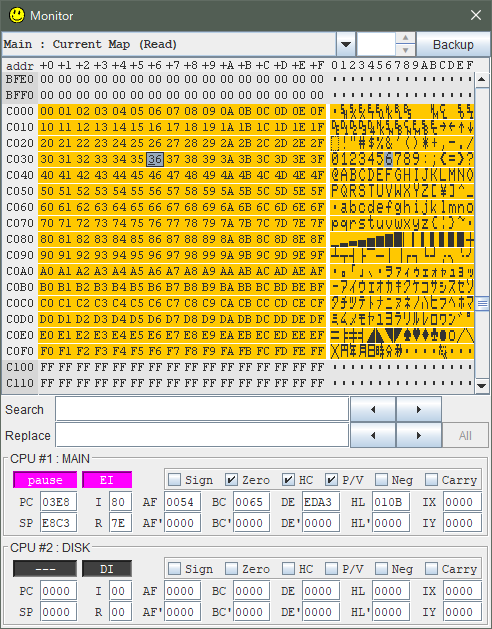Viewport: 492px width, 629px height.
Task: Check the DISK CPU Zero flag
Action: 232,568
